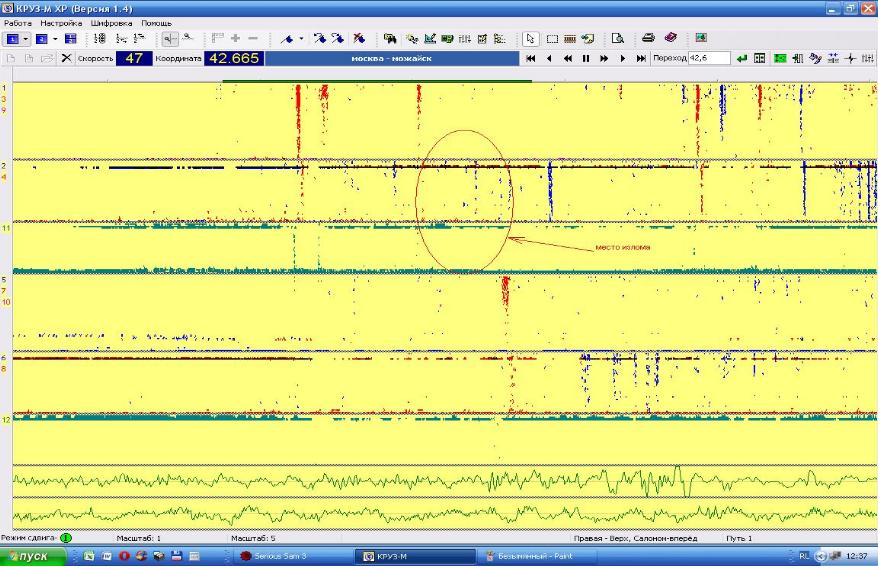Select the arrow pointer cursor tool
This screenshot has height=569, width=878.
point(530,38)
